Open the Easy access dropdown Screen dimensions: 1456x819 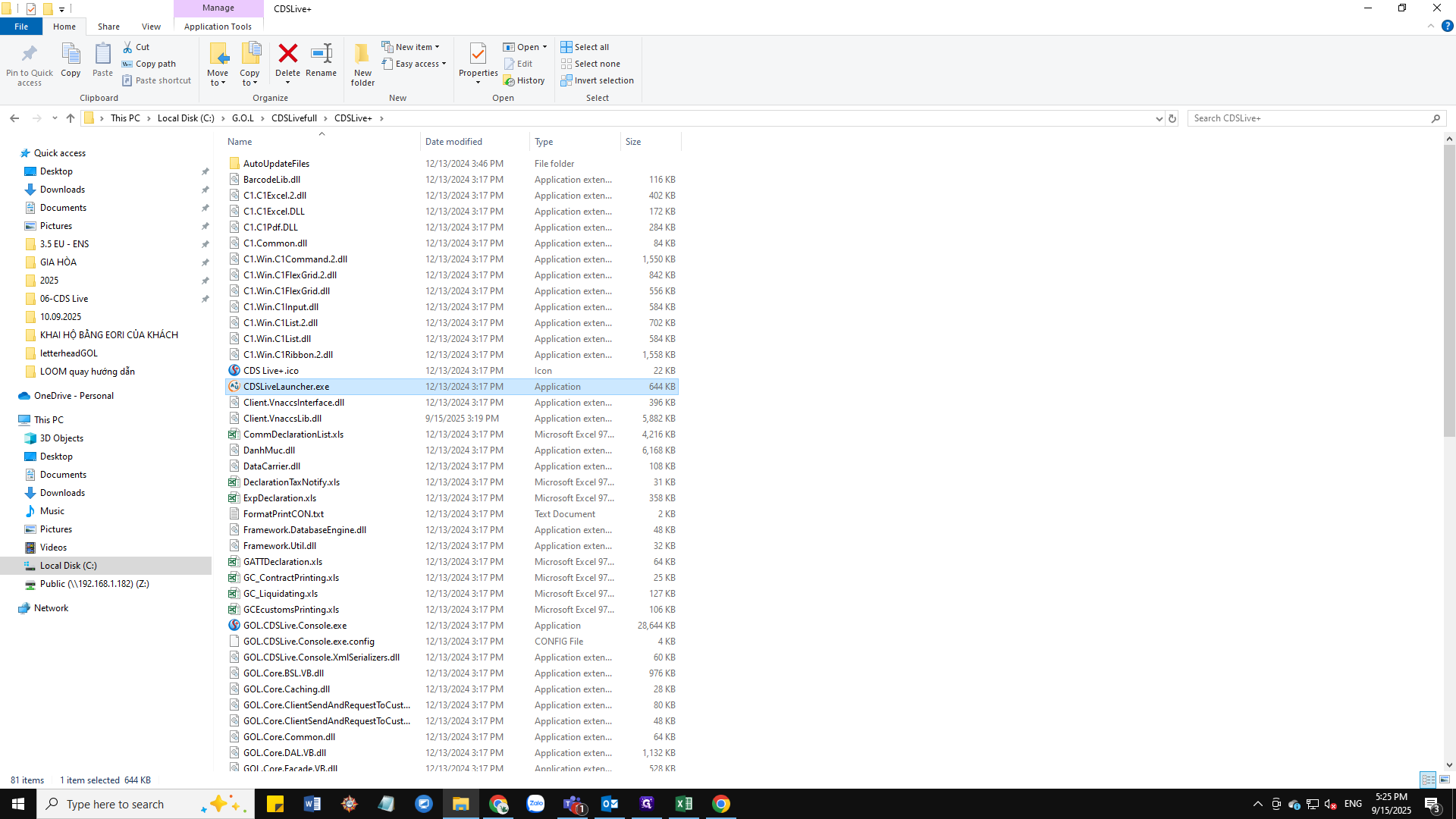click(x=414, y=64)
